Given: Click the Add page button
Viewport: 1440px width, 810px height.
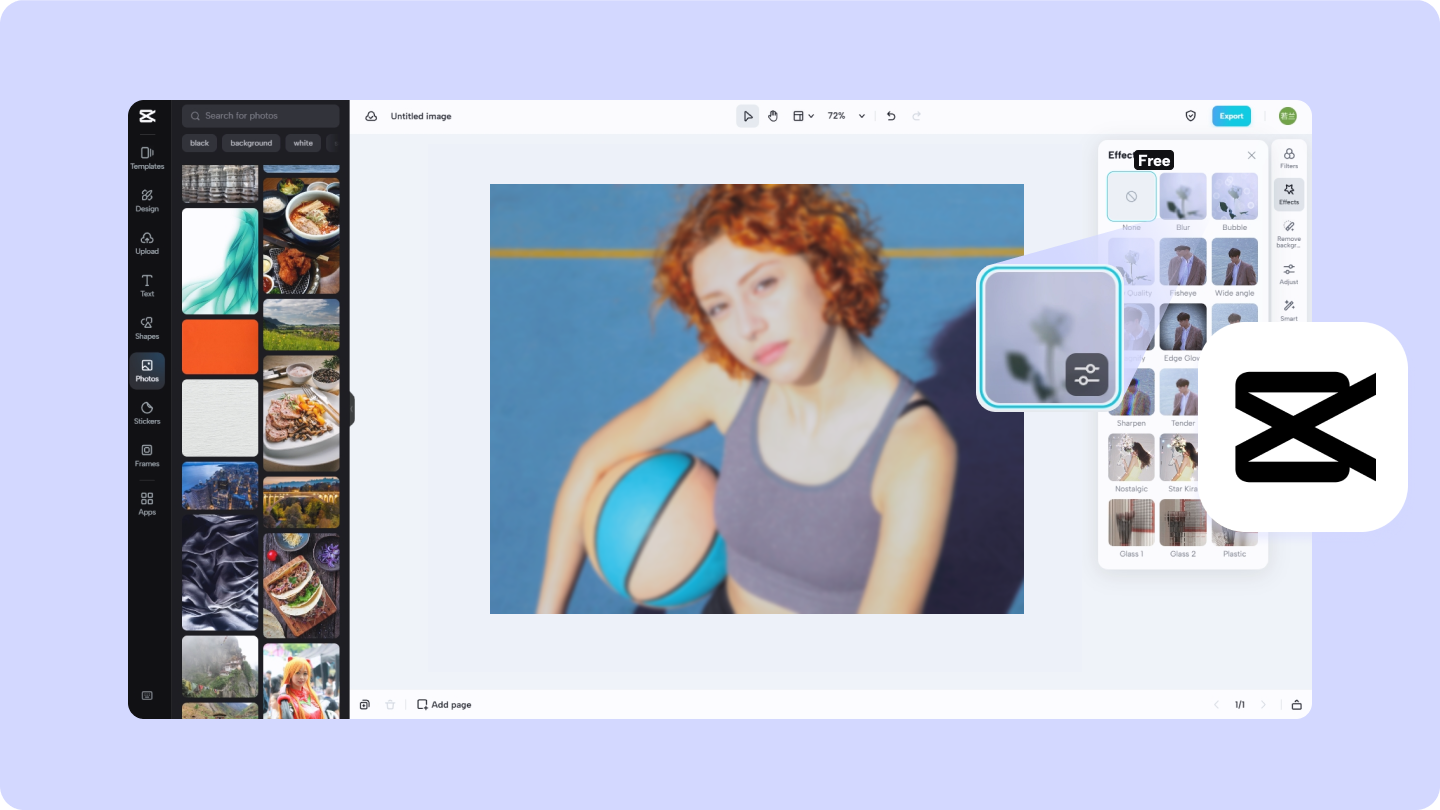Looking at the screenshot, I should (x=443, y=704).
